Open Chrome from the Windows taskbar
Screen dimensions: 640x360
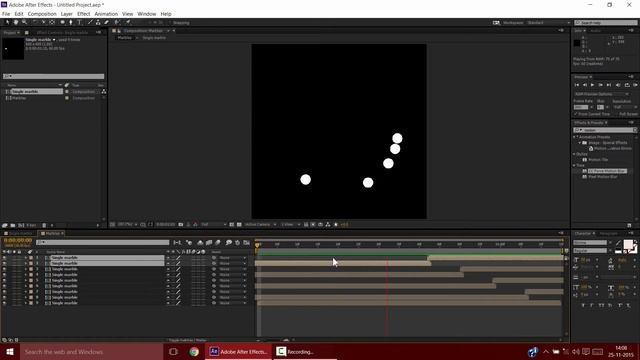(194, 352)
